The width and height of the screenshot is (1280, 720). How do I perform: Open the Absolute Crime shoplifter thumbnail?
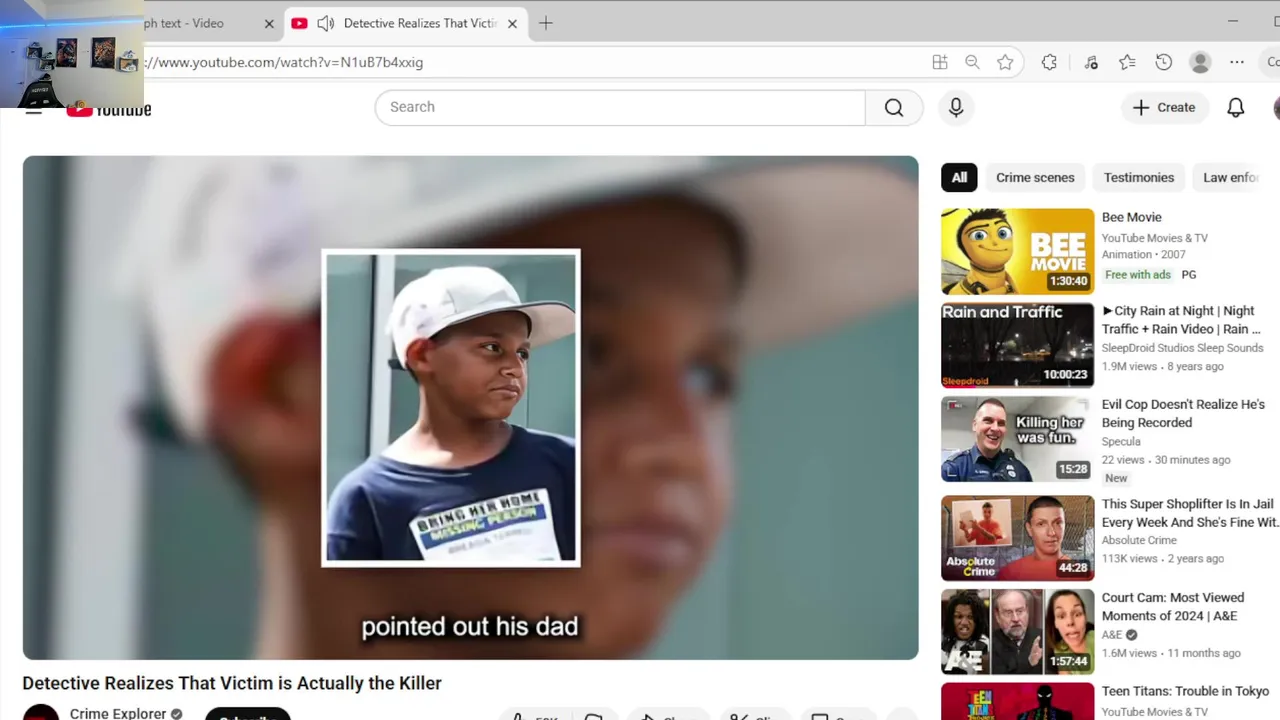[x=1018, y=538]
